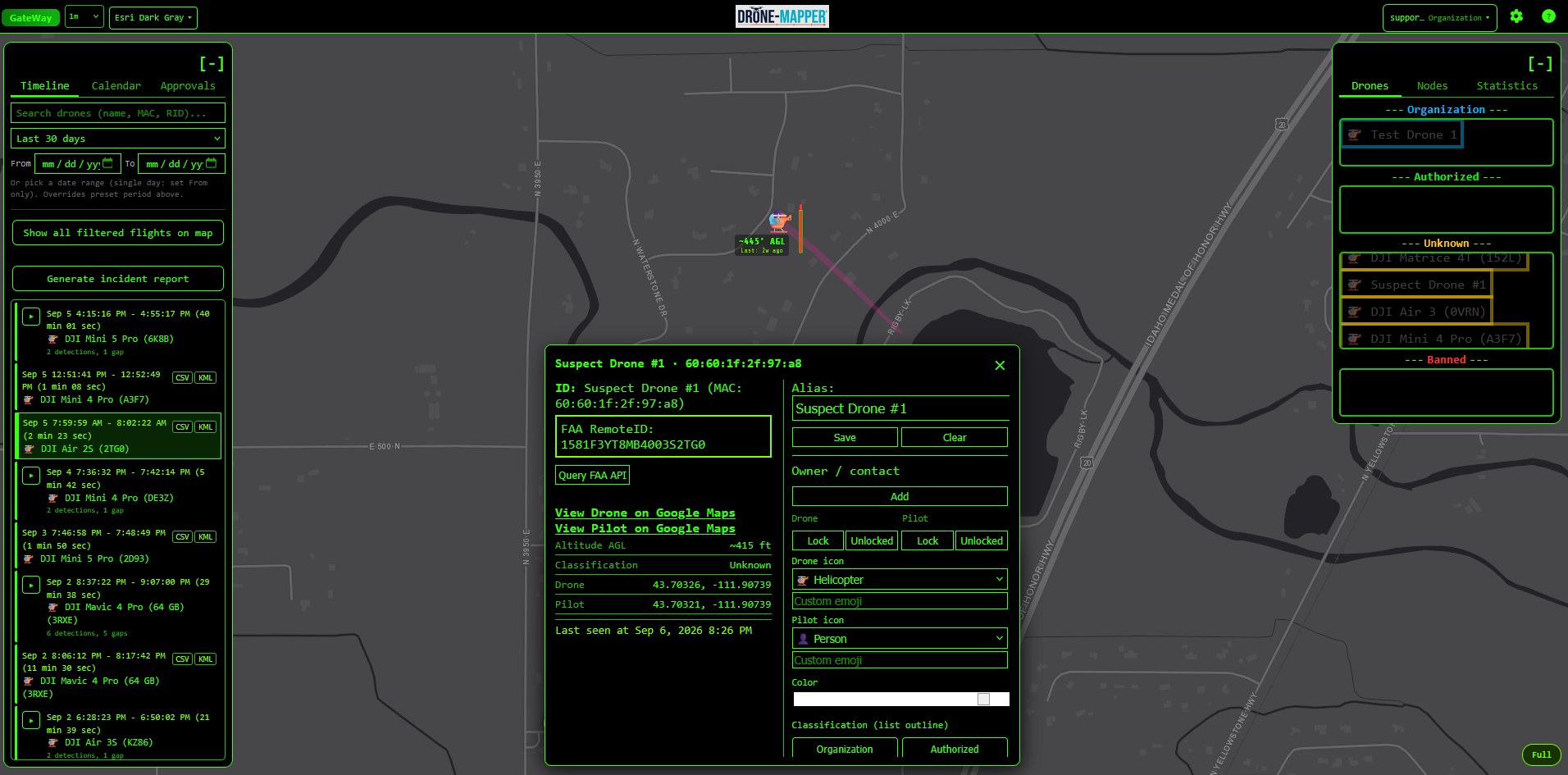This screenshot has width=1568, height=775.
Task: Click the Drone icon Custom emoji field
Action: click(900, 601)
